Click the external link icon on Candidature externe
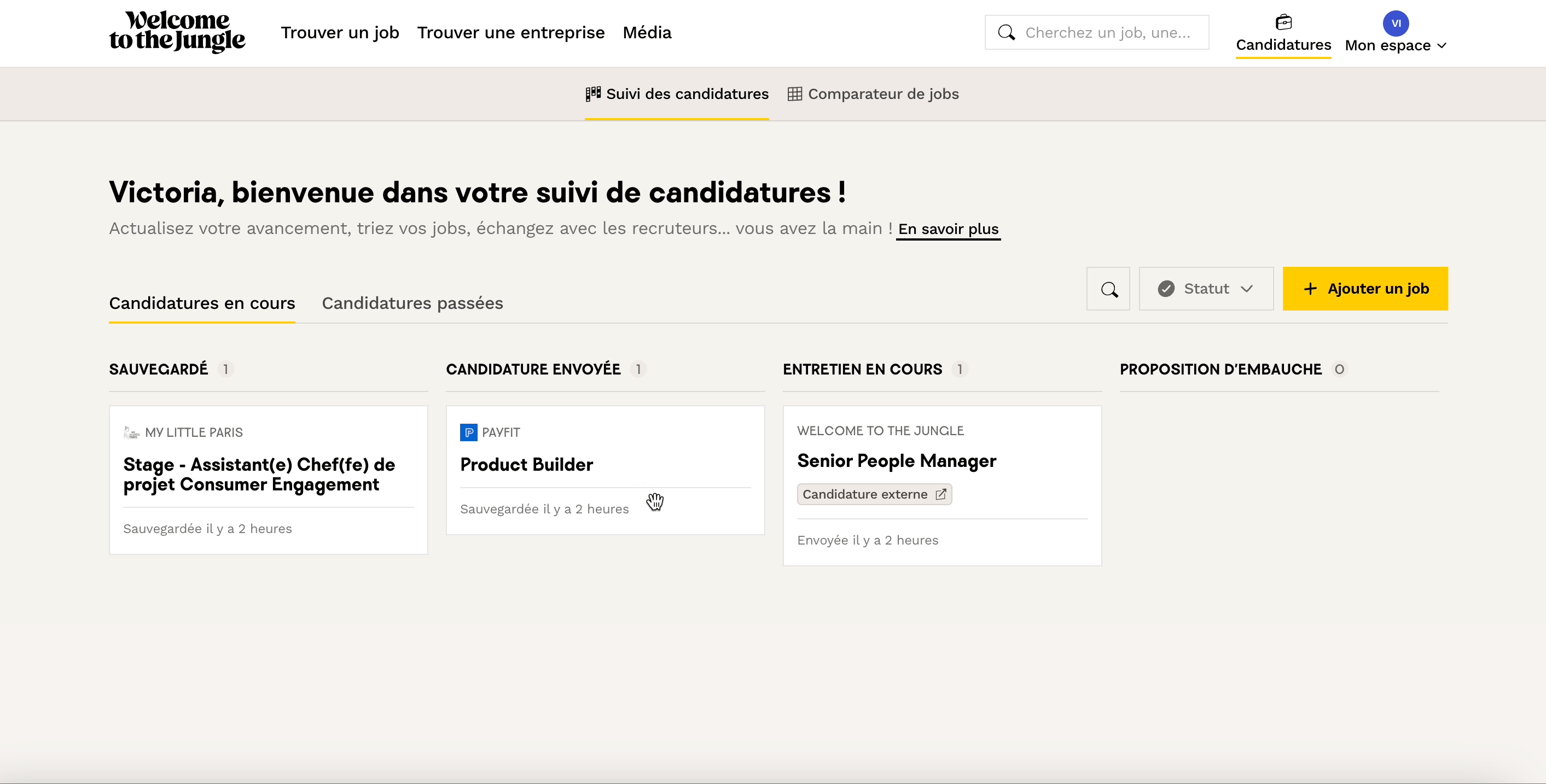 tap(940, 494)
